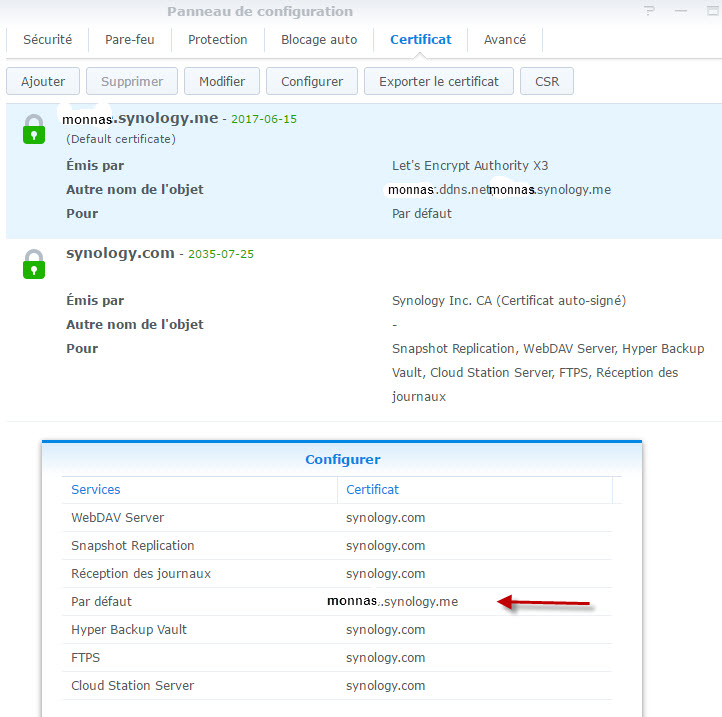Click the green lock icon for synology.com certificate
The width and height of the screenshot is (722, 717).
pyautogui.click(x=34, y=264)
